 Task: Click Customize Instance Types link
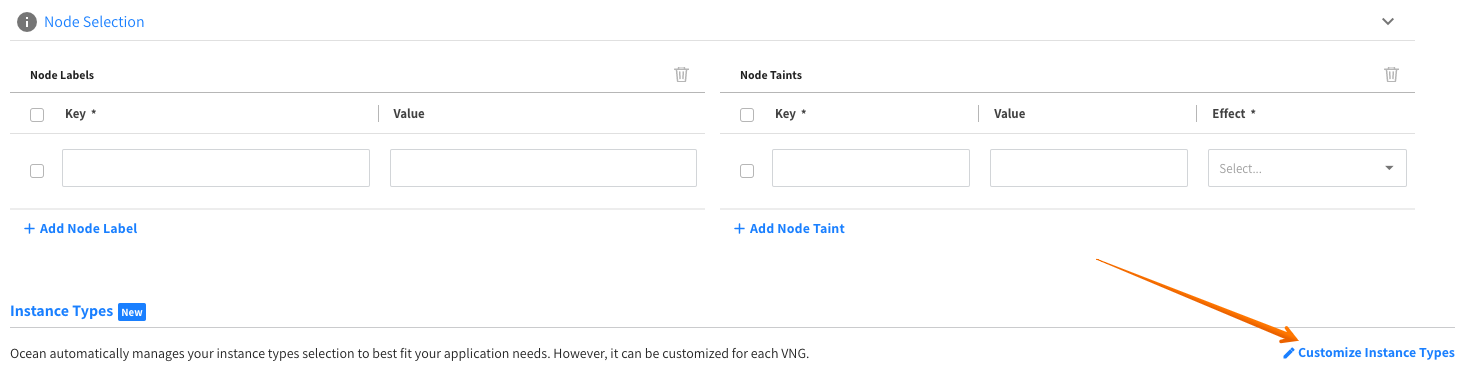pos(1376,353)
